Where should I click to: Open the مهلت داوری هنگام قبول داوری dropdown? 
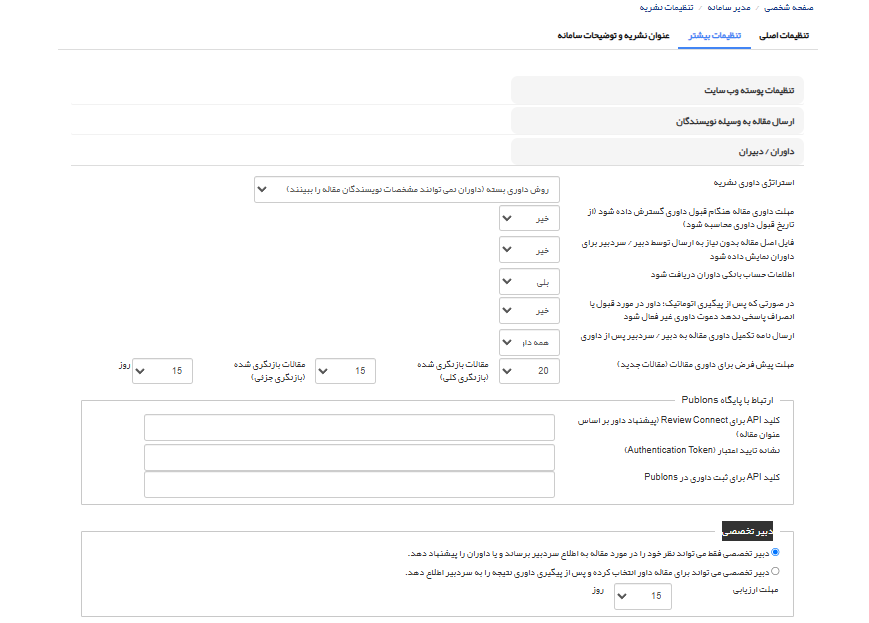pyautogui.click(x=529, y=219)
